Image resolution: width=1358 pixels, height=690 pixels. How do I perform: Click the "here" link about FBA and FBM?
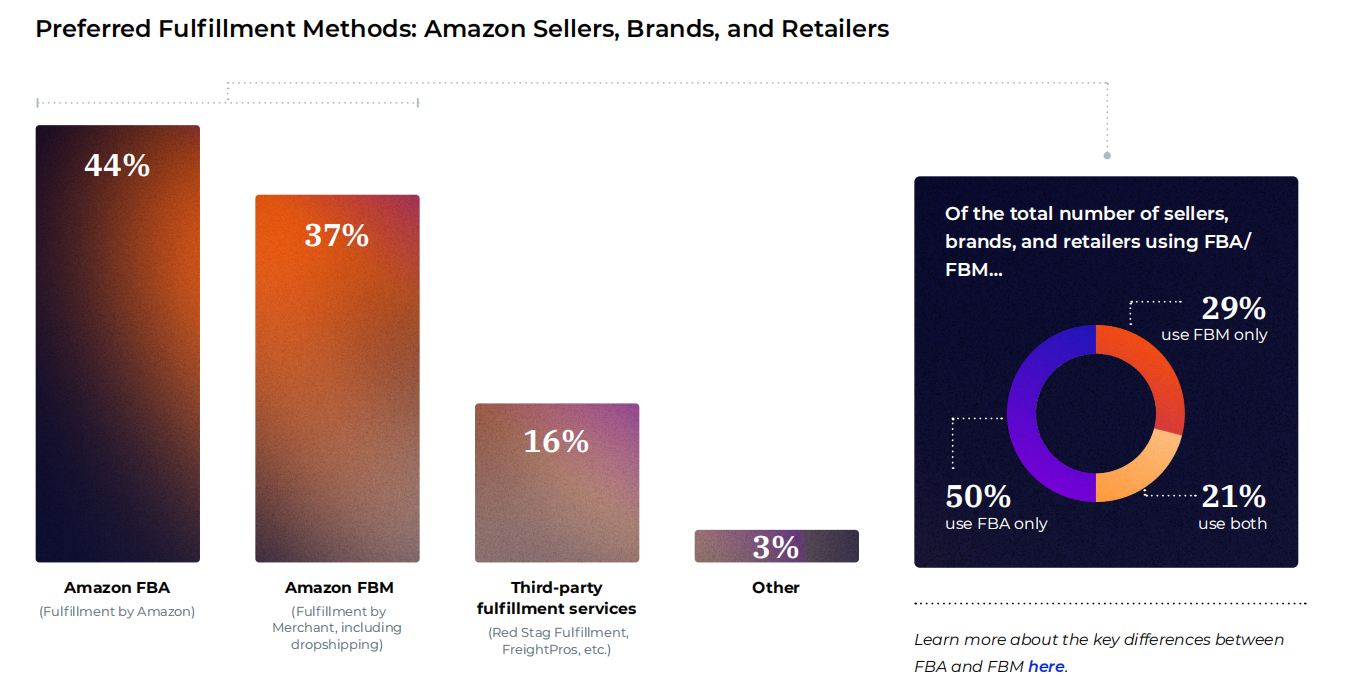point(1045,666)
